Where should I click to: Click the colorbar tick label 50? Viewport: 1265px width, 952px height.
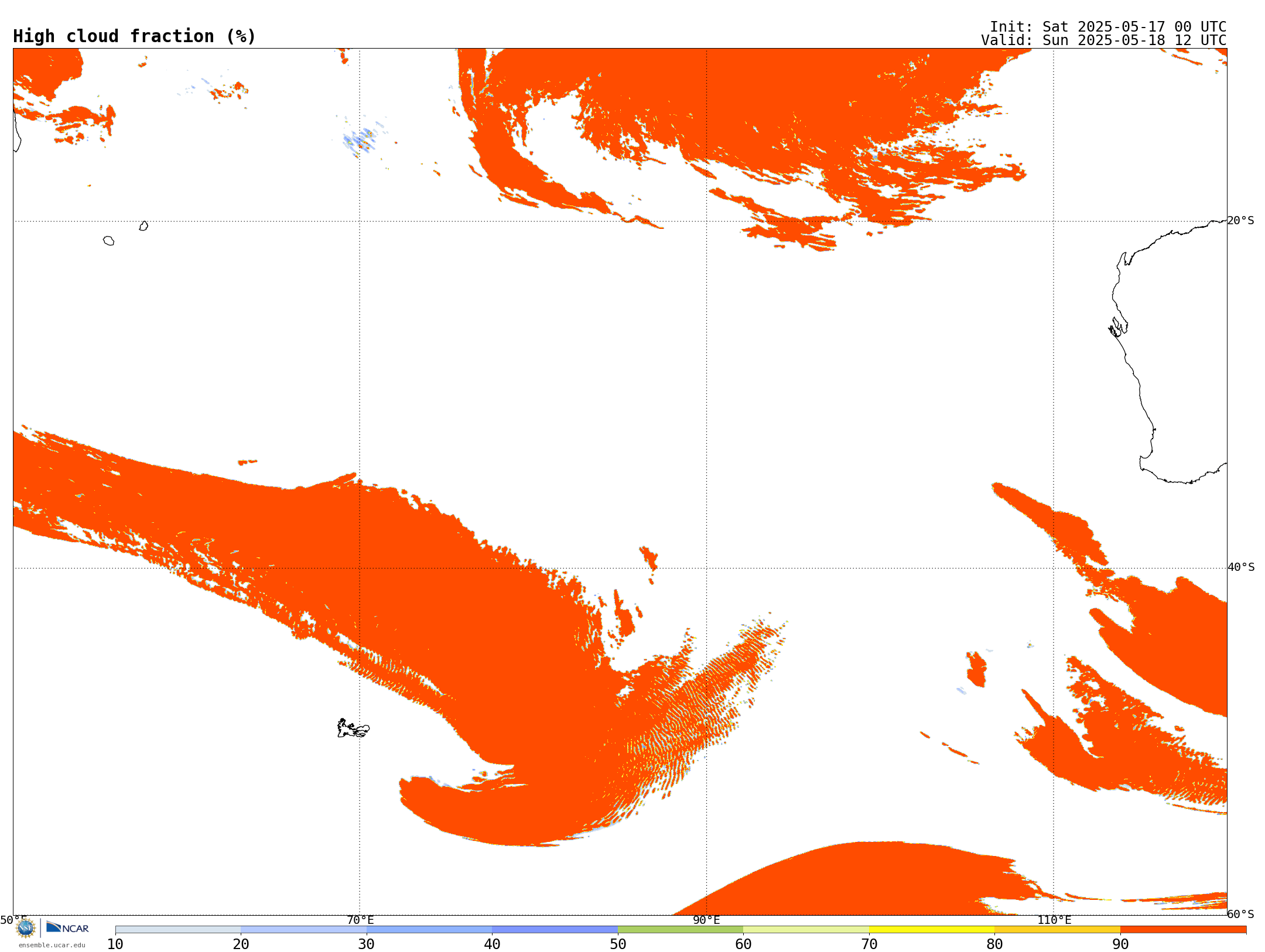(618, 944)
